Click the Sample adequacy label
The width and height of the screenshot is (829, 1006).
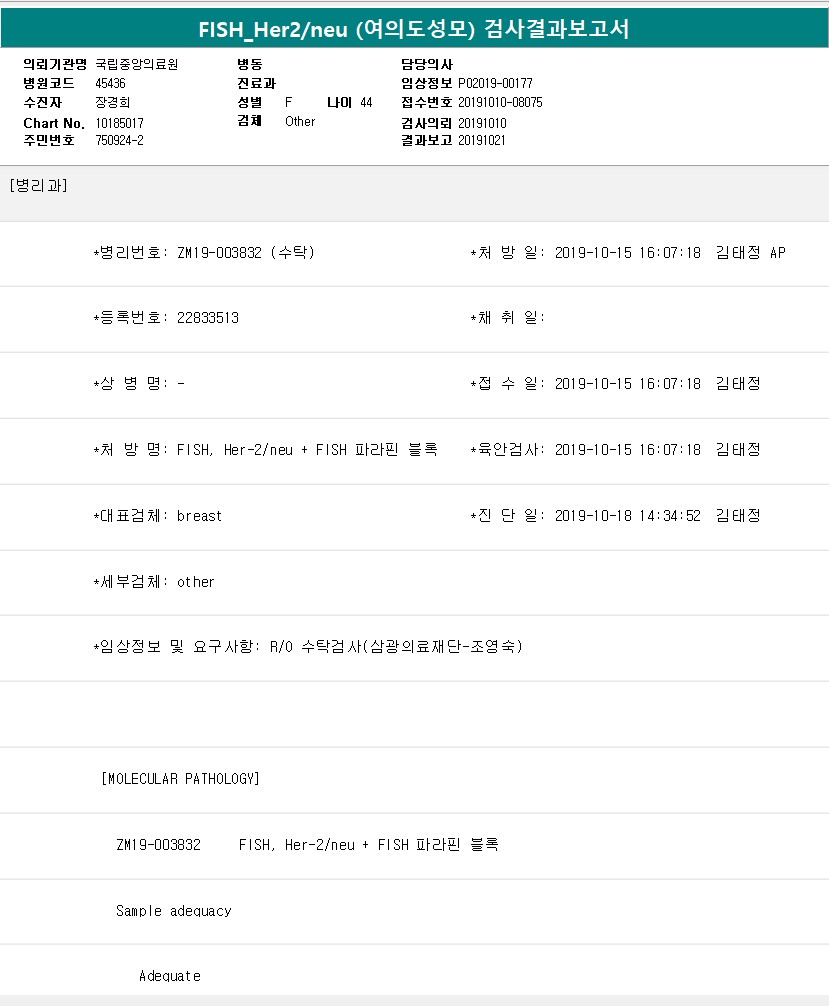(173, 911)
